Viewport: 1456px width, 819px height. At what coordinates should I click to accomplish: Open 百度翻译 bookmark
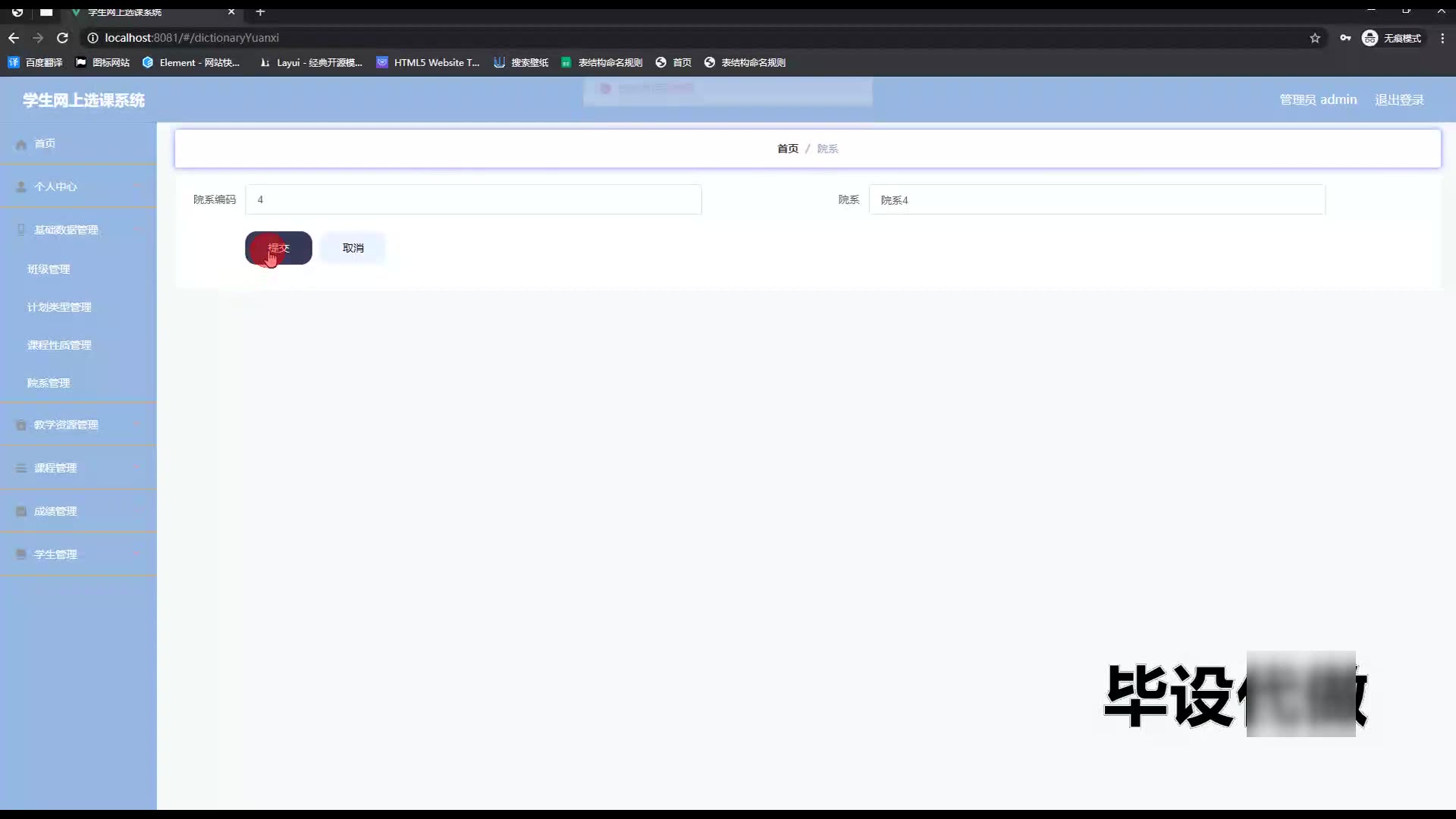click(x=35, y=63)
